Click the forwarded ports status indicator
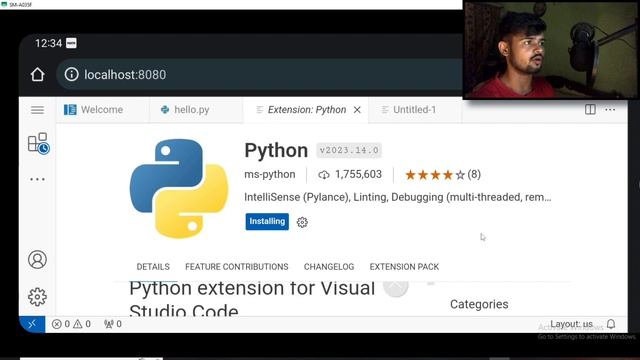Screen dimensions: 640x360 [x=113, y=324]
